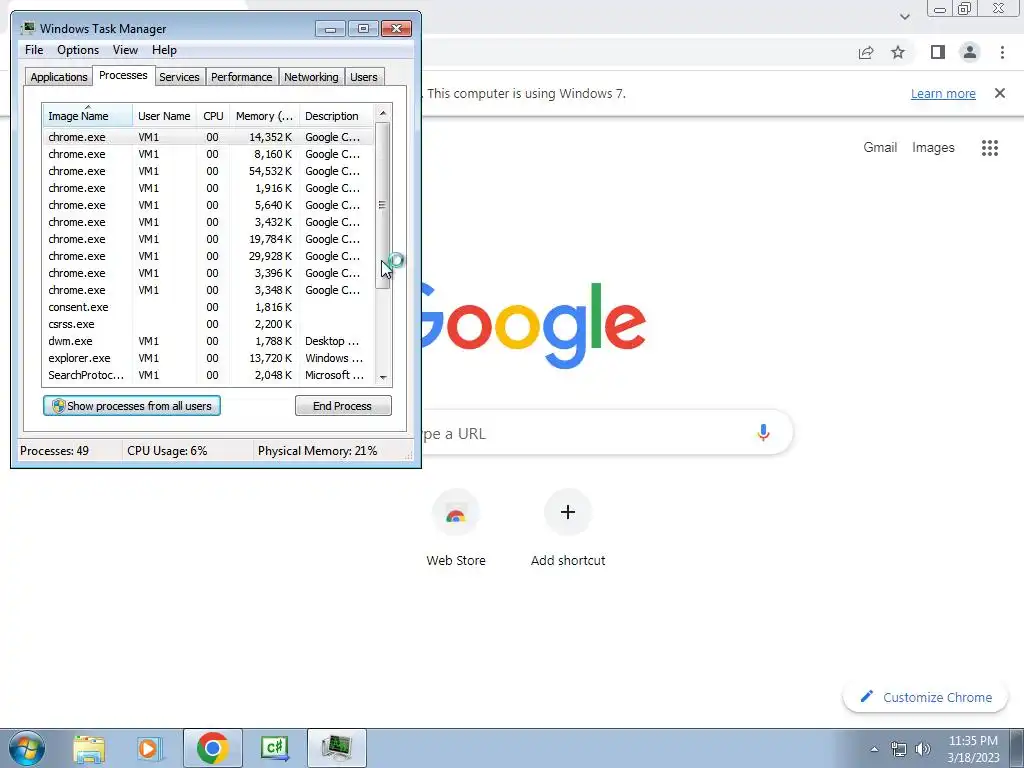Open the C# application taskbar icon
Viewport: 1024px width, 768px height.
coord(274,748)
